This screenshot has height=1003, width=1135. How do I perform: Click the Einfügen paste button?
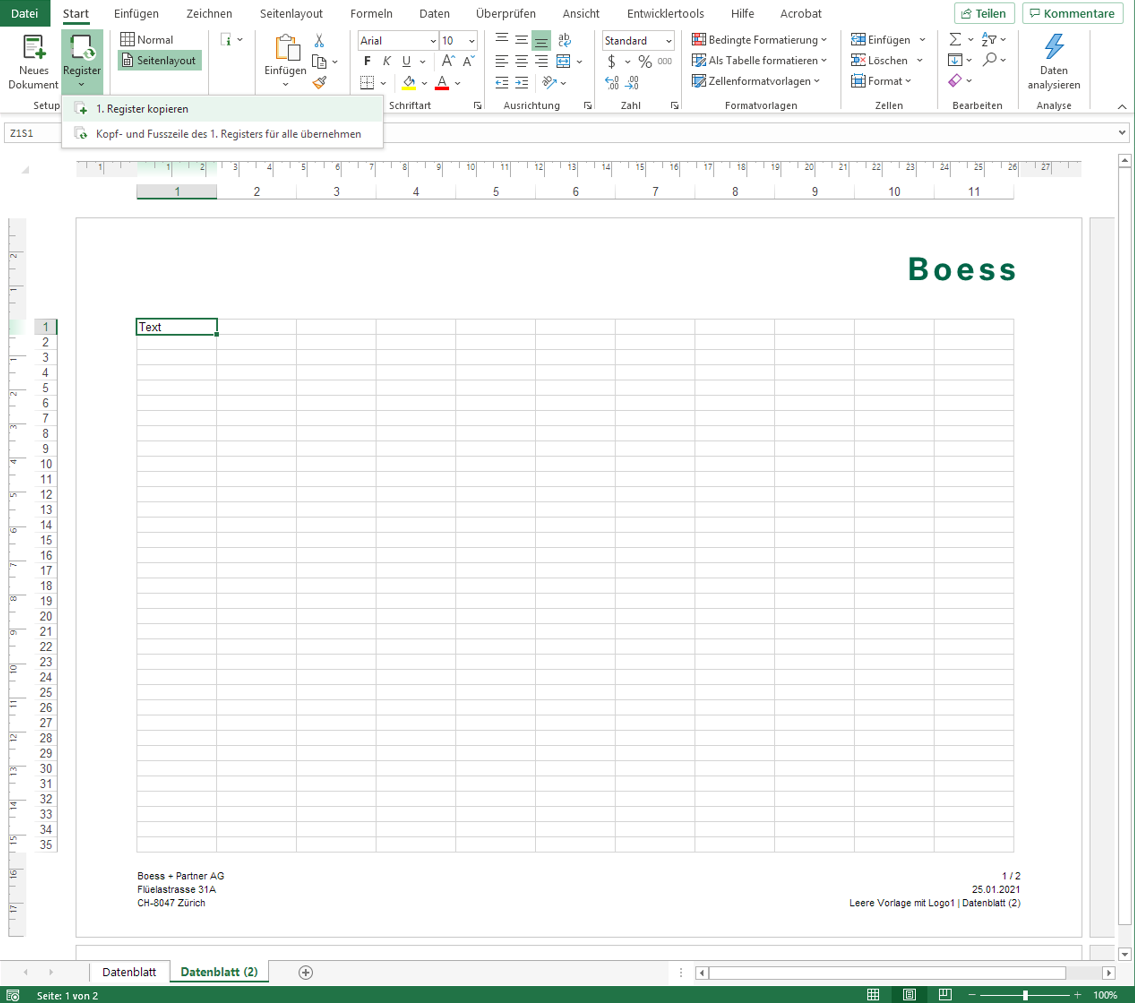click(285, 62)
